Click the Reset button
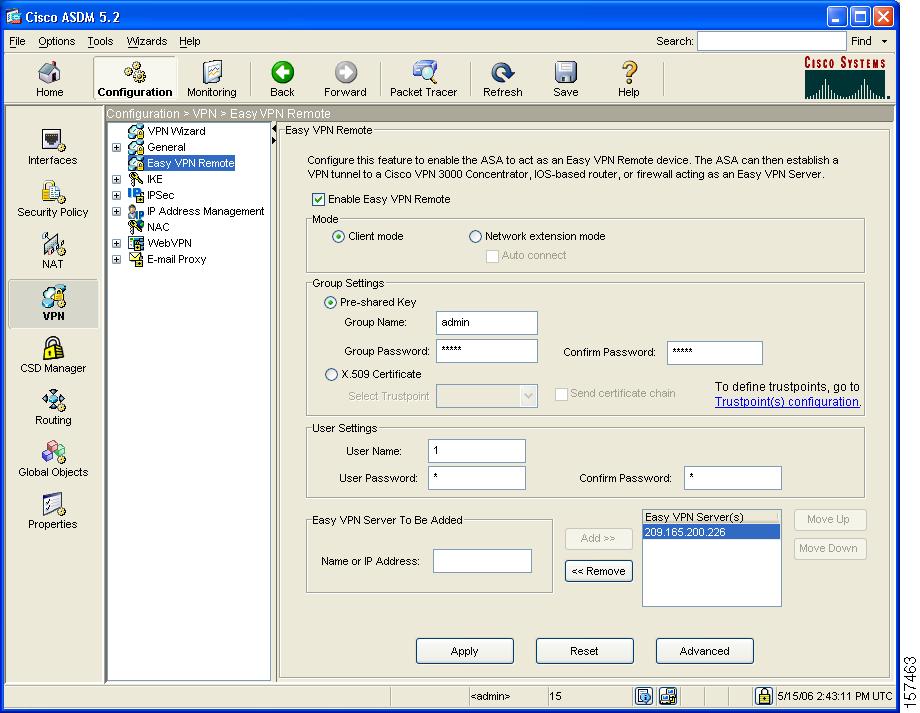The height and width of the screenshot is (713, 920). tap(584, 651)
